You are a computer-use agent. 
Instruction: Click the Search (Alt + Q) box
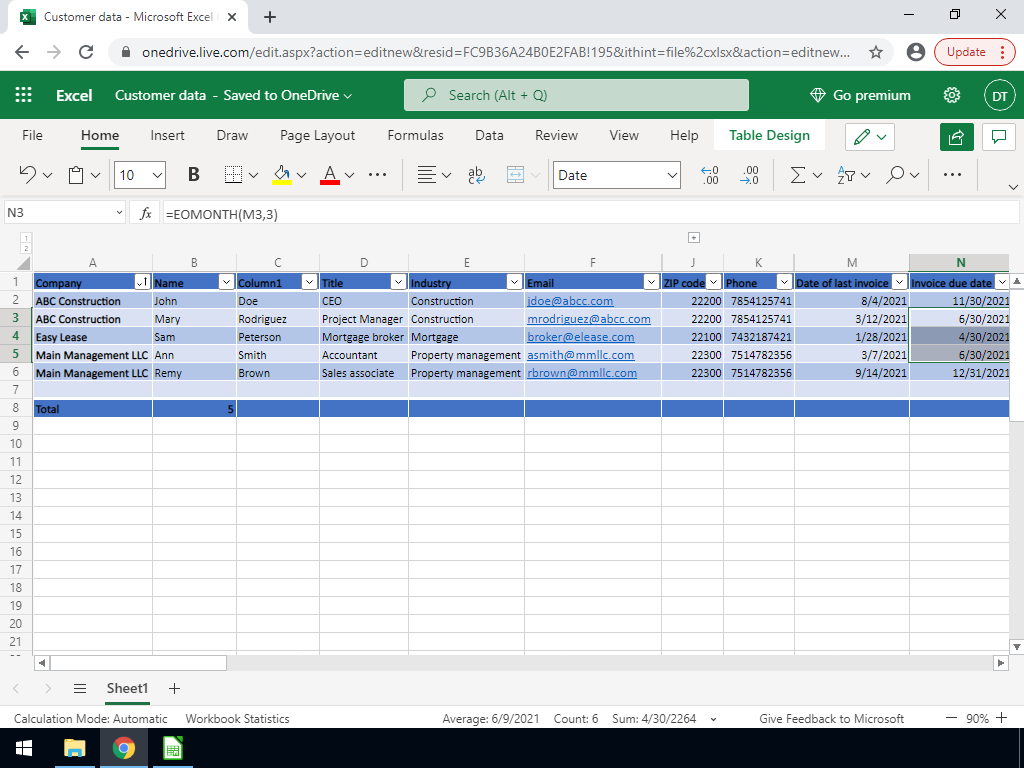click(576, 95)
